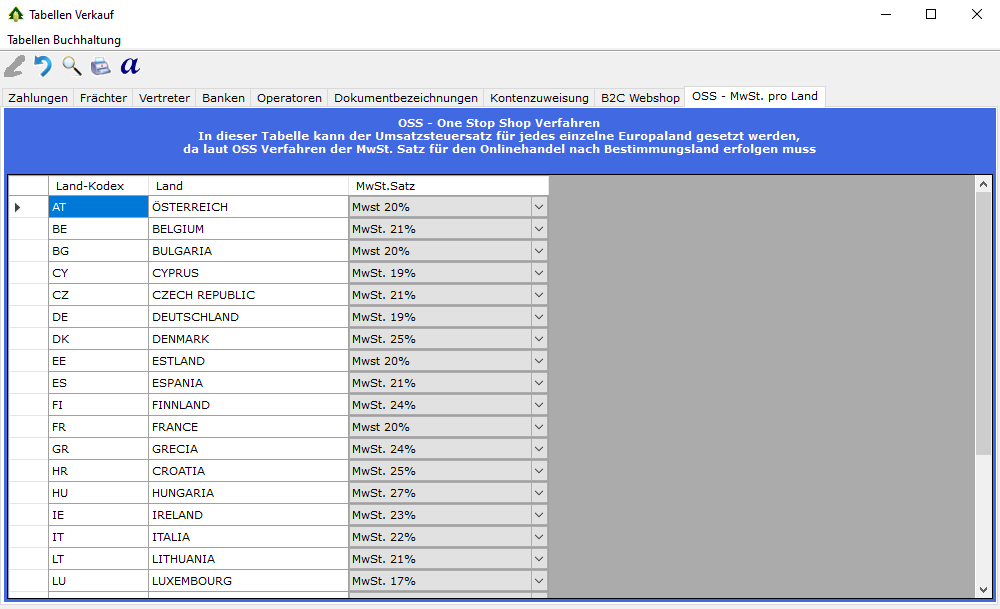Expand the MwSt.Satz dropdown for ÖSTERREICH
Image resolution: width=1000 pixels, height=609 pixels.
click(539, 207)
